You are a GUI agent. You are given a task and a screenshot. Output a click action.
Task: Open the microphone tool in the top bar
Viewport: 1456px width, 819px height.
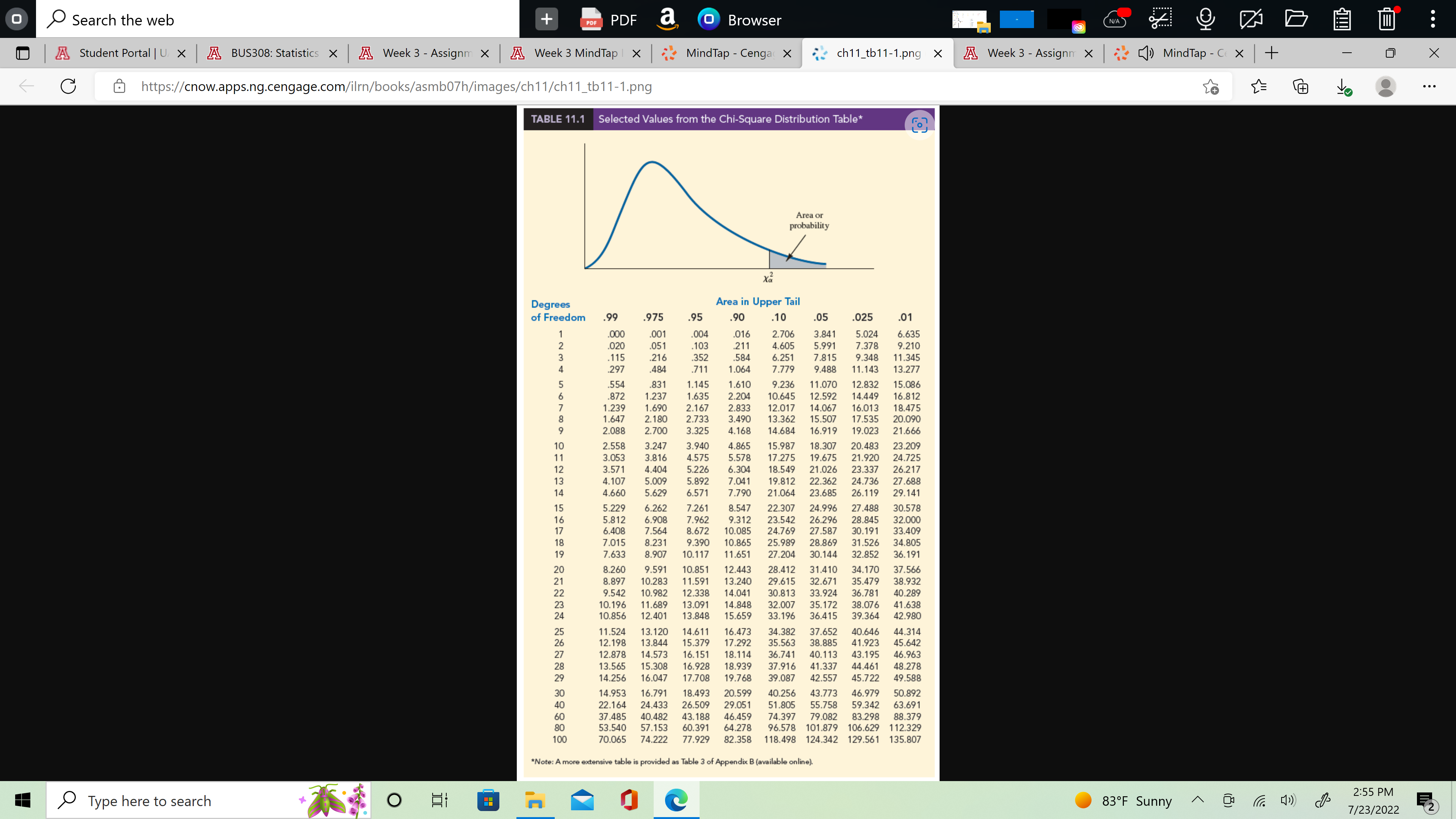point(1205,19)
